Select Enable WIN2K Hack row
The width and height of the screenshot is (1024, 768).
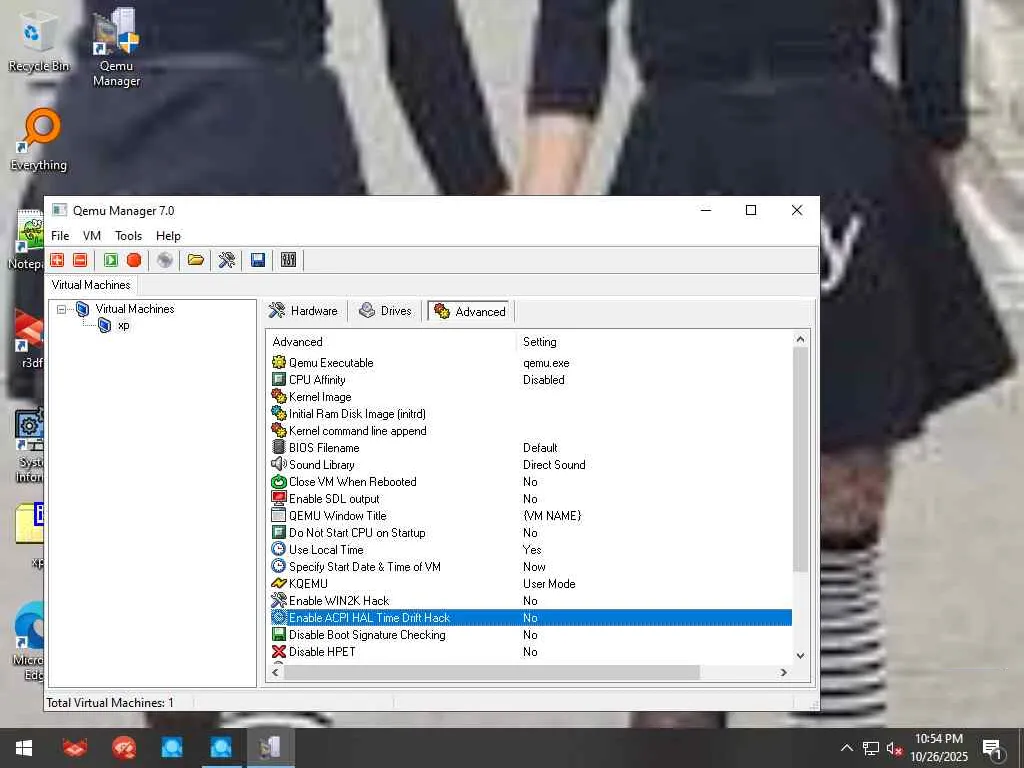click(x=531, y=600)
